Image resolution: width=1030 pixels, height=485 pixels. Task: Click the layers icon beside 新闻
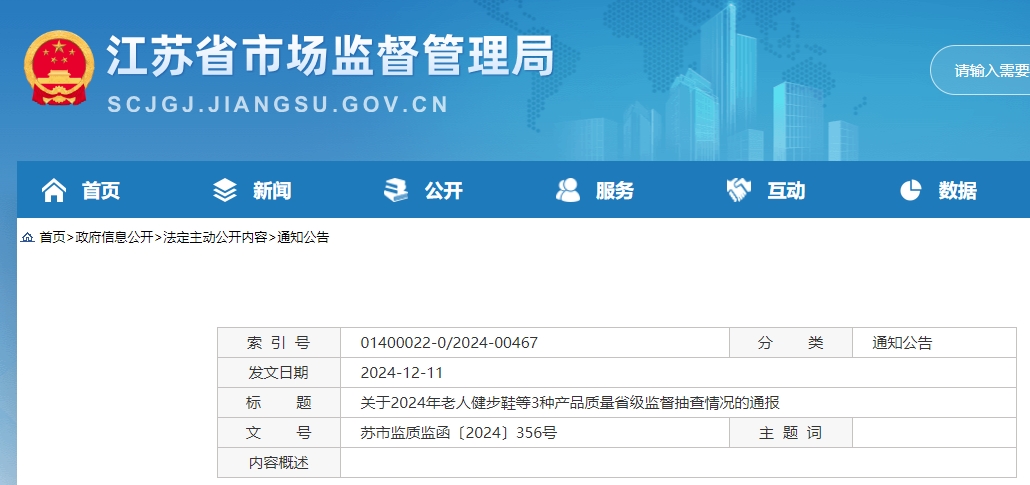tap(225, 191)
